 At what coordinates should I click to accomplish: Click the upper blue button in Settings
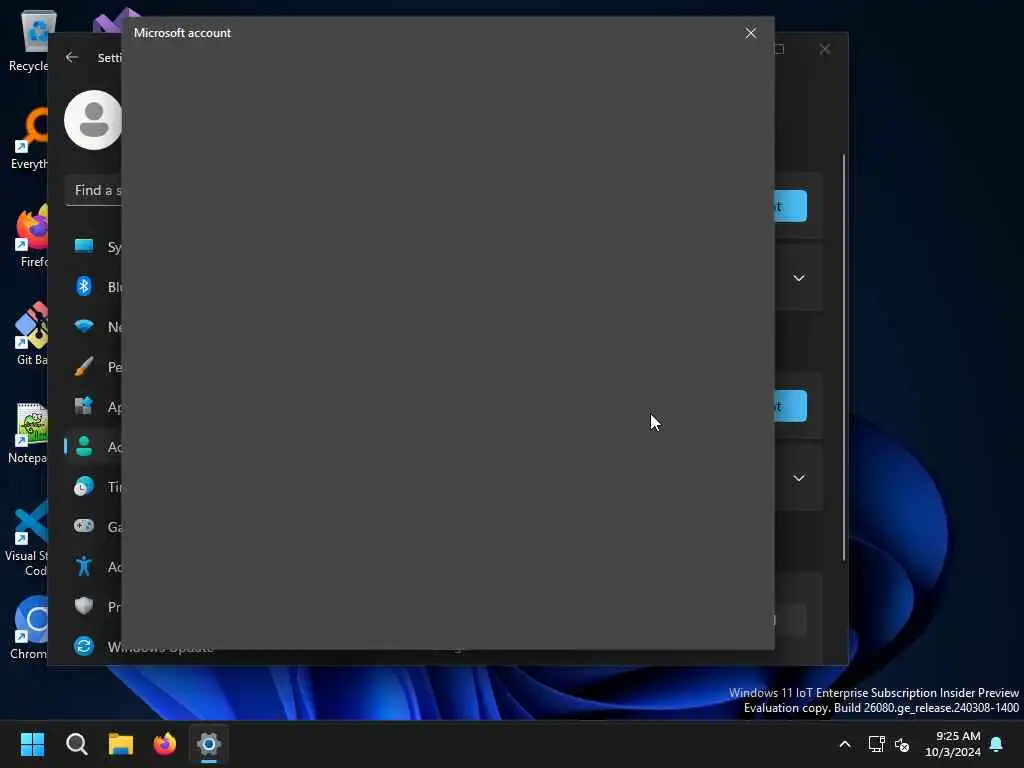pyautogui.click(x=790, y=206)
